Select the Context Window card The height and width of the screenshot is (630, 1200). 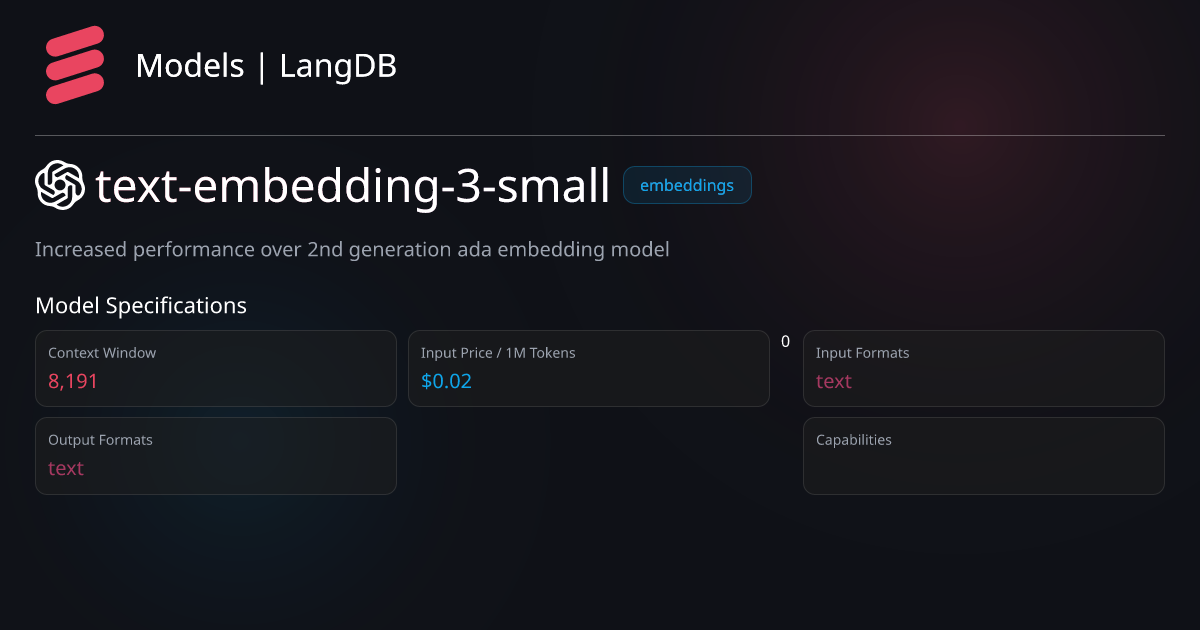click(x=216, y=368)
